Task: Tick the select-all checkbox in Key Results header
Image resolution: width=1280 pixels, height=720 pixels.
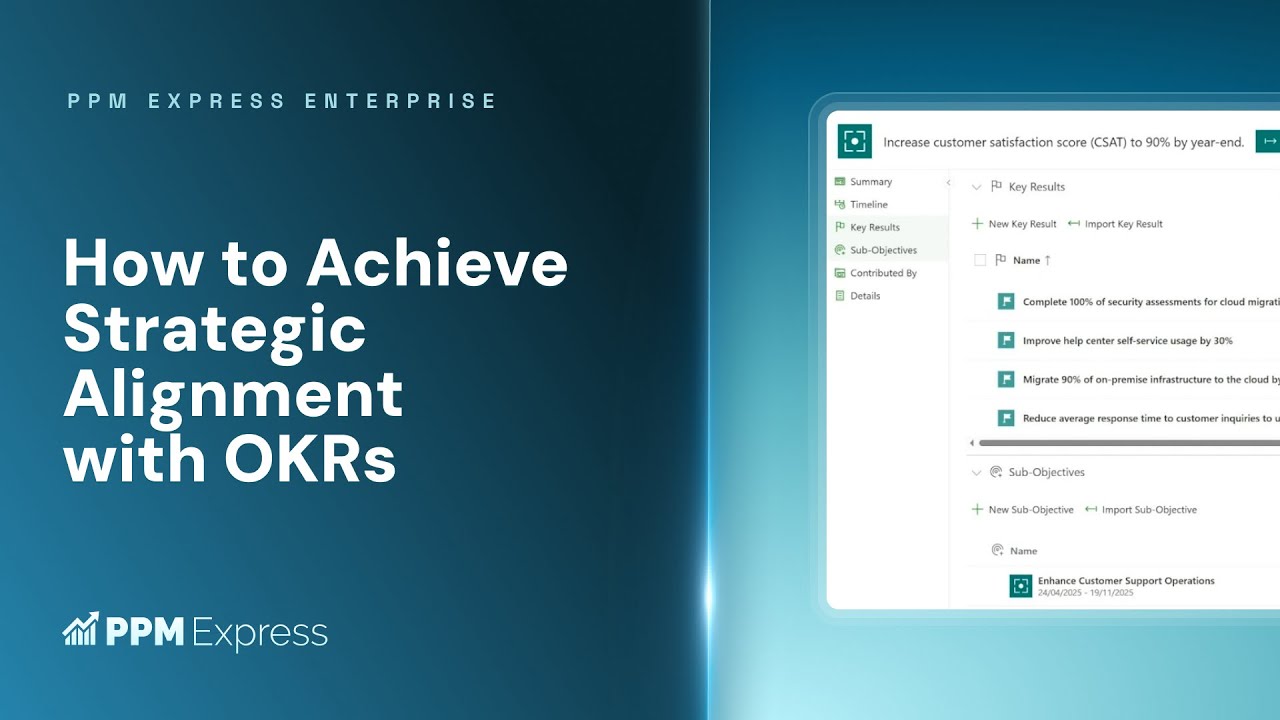Action: tap(980, 260)
